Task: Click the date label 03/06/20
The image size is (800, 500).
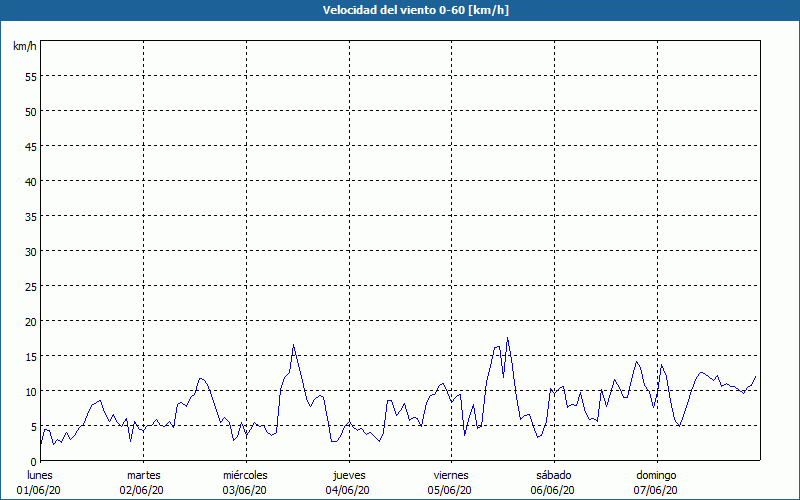Action: [244, 490]
